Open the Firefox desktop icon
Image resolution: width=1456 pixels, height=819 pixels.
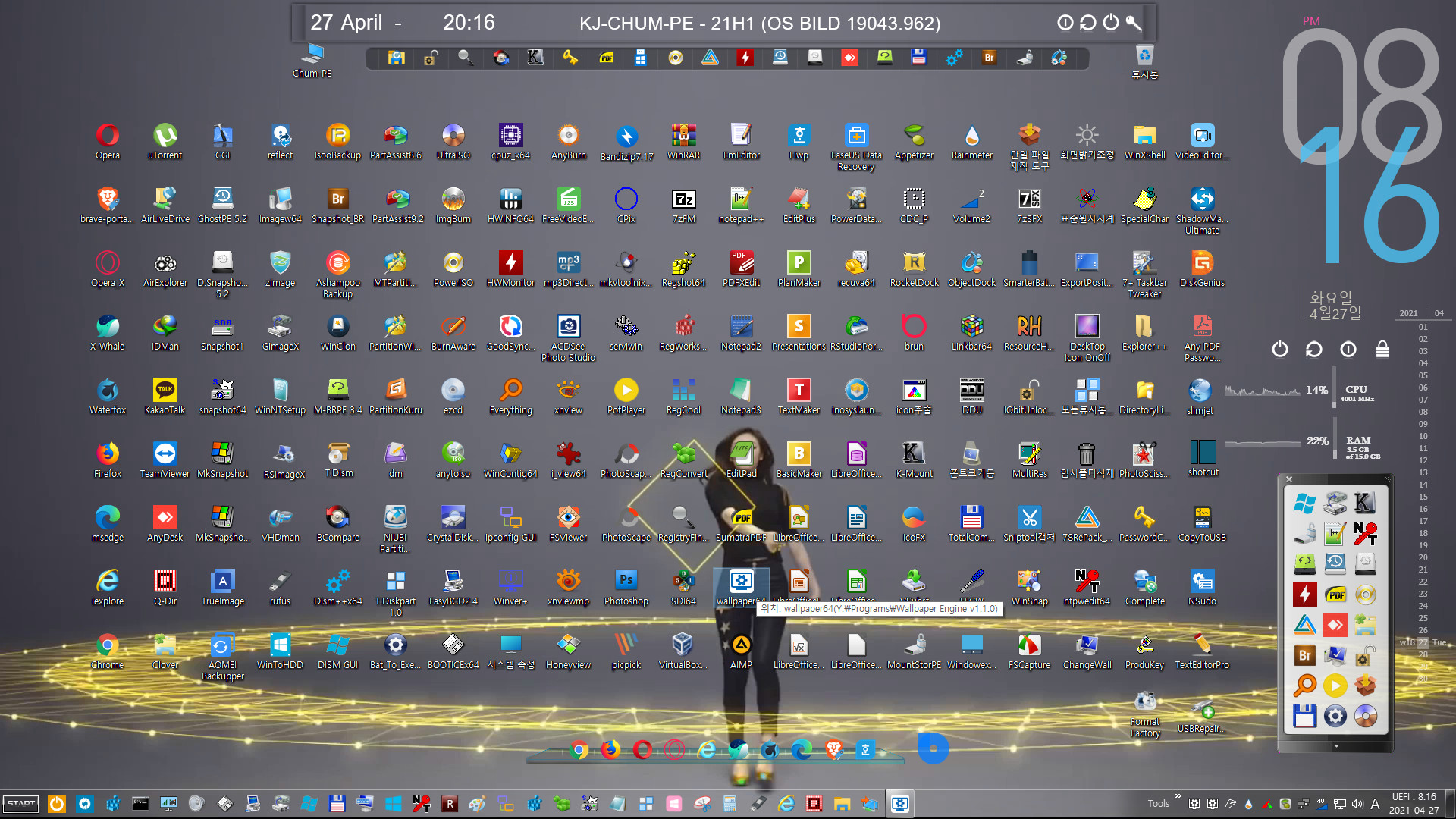[x=107, y=460]
